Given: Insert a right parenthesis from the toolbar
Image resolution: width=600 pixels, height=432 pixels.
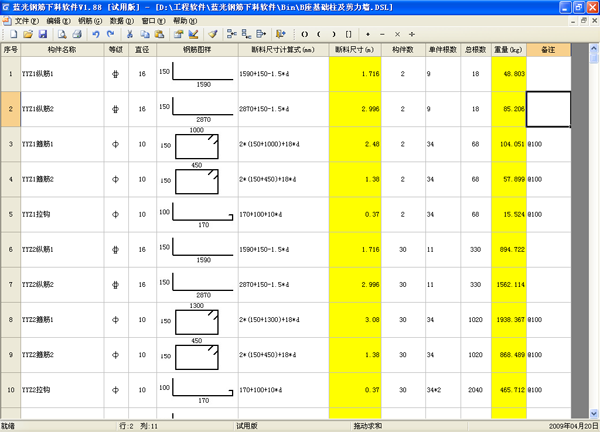Looking at the screenshot, I should [334, 34].
